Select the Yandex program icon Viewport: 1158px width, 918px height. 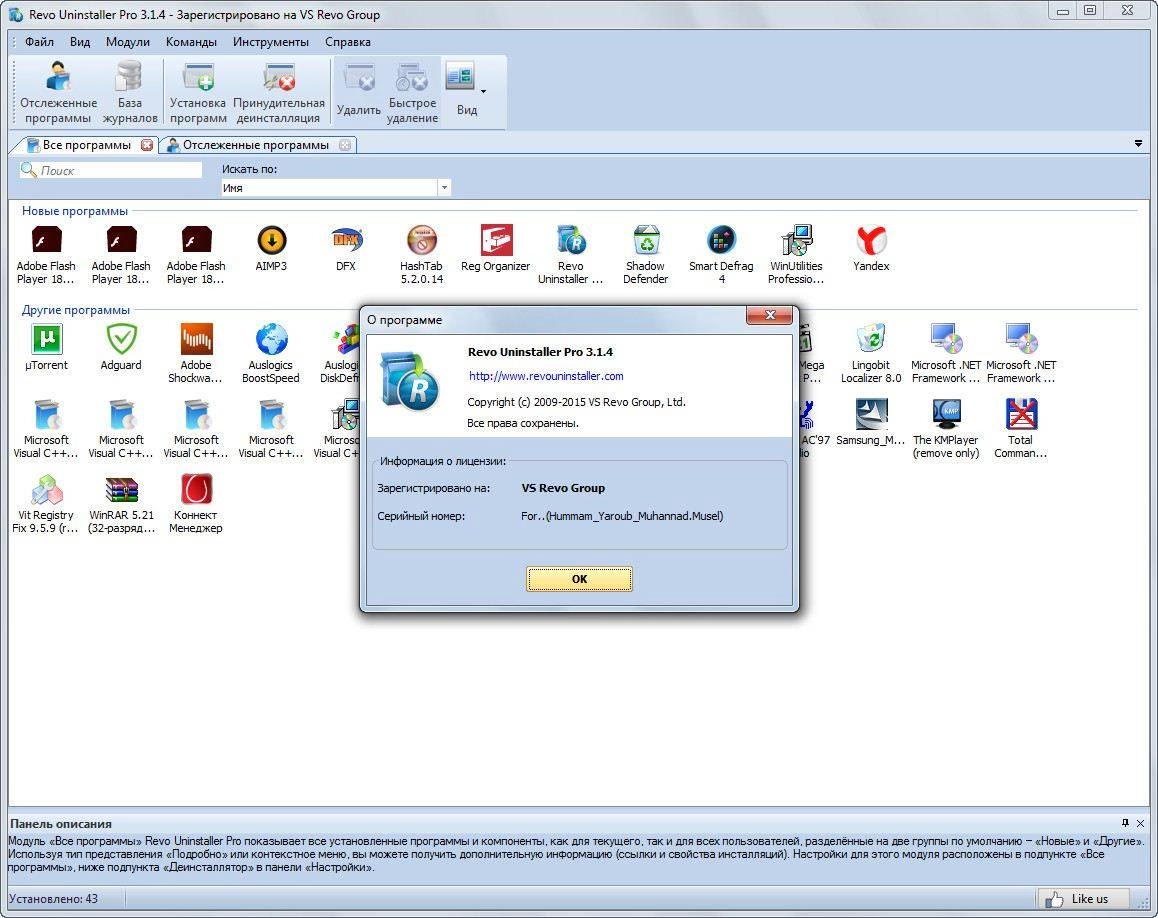click(x=871, y=250)
